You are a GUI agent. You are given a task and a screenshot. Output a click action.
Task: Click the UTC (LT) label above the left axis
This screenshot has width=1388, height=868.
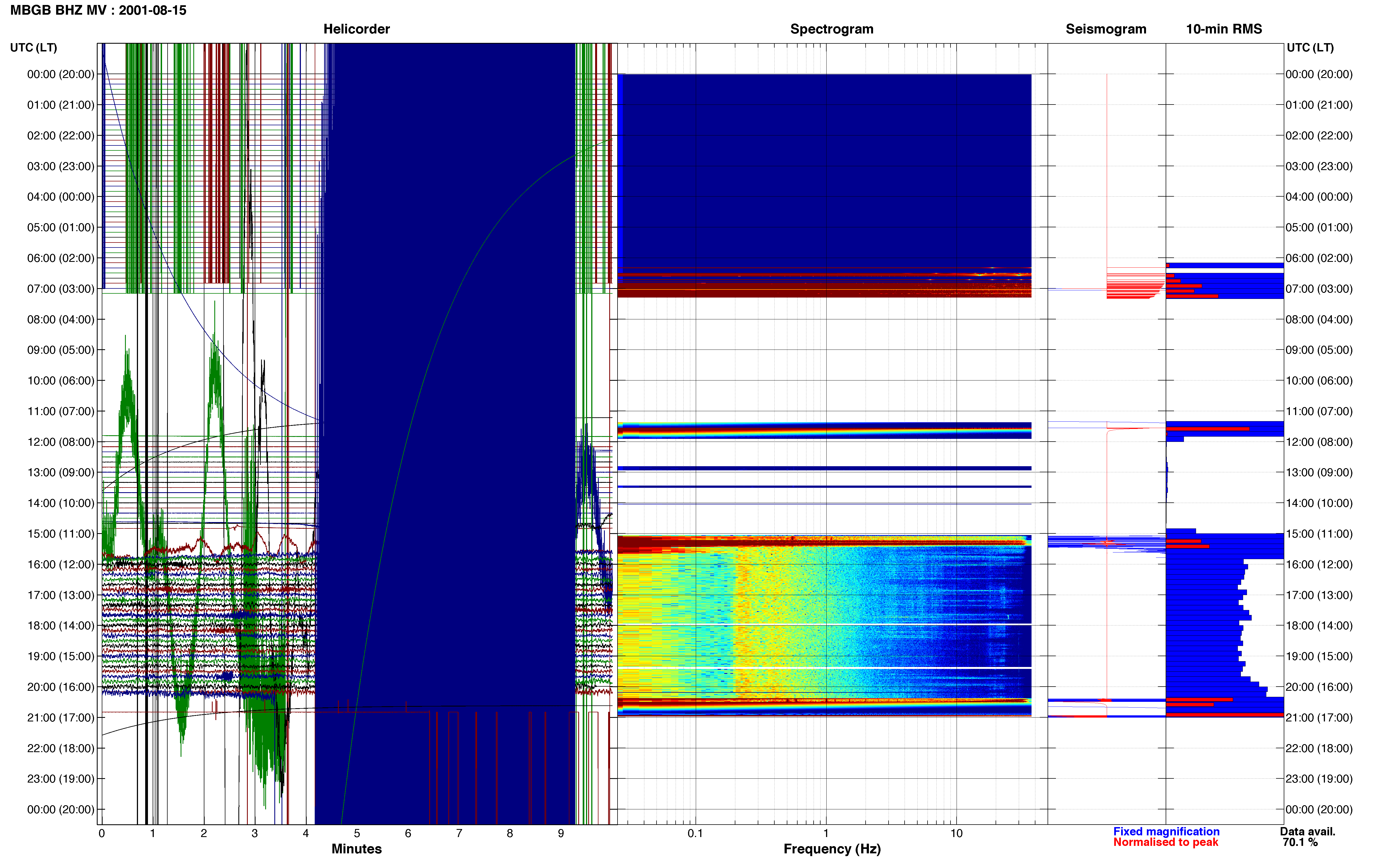pos(34,48)
